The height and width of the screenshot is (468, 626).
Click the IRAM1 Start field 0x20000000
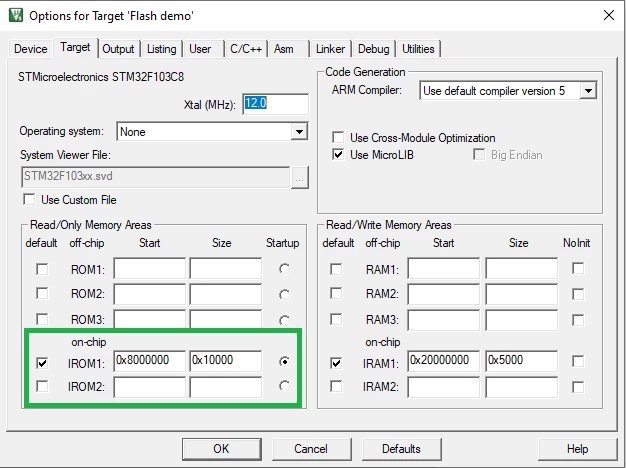pyautogui.click(x=444, y=361)
